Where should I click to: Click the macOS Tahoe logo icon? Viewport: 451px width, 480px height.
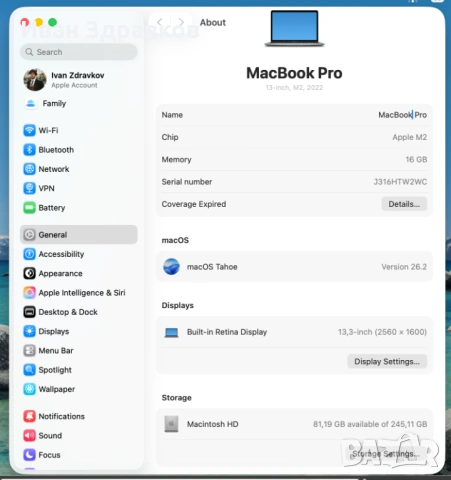[171, 267]
